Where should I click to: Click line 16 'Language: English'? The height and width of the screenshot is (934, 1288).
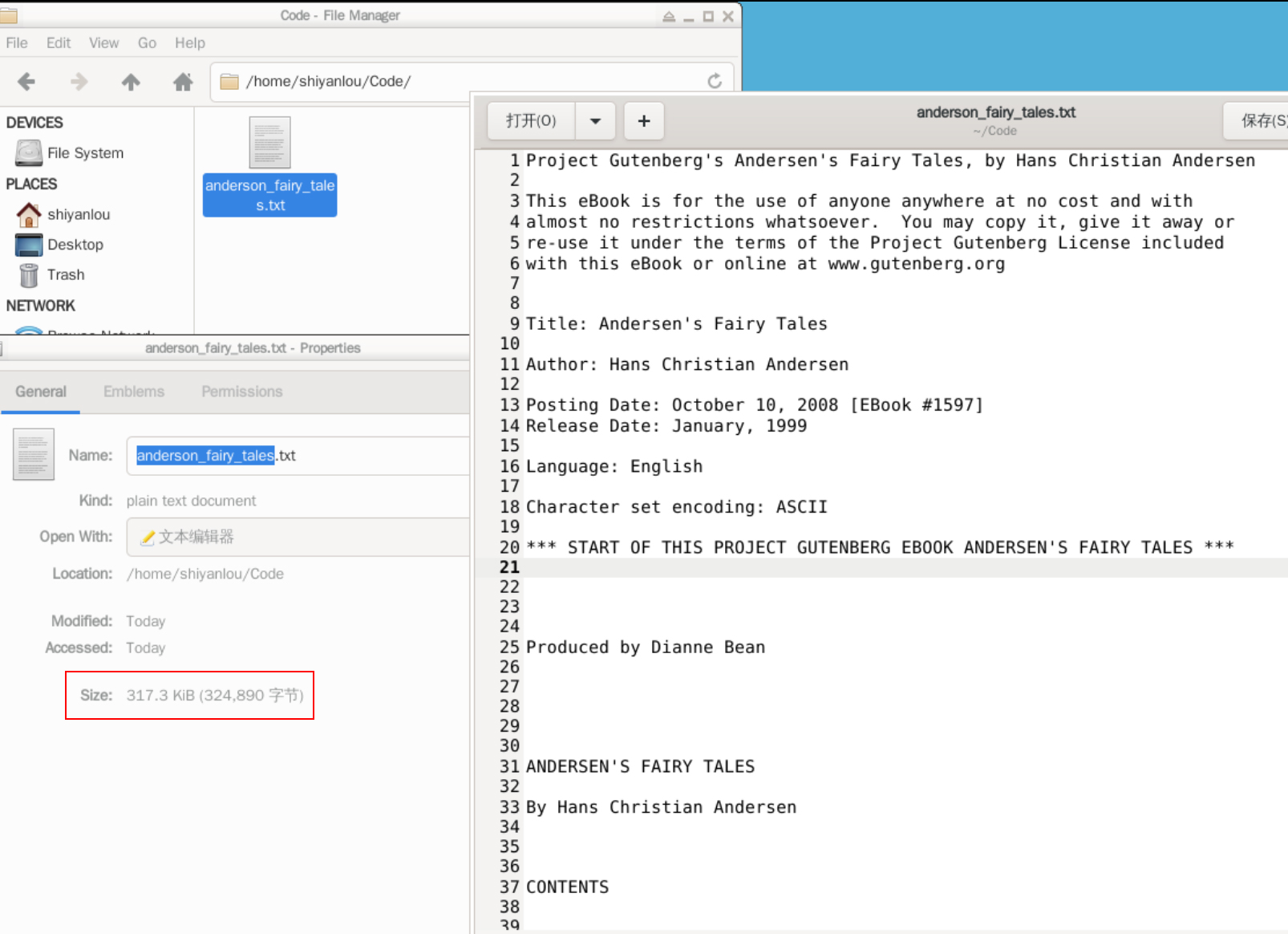[x=614, y=466]
